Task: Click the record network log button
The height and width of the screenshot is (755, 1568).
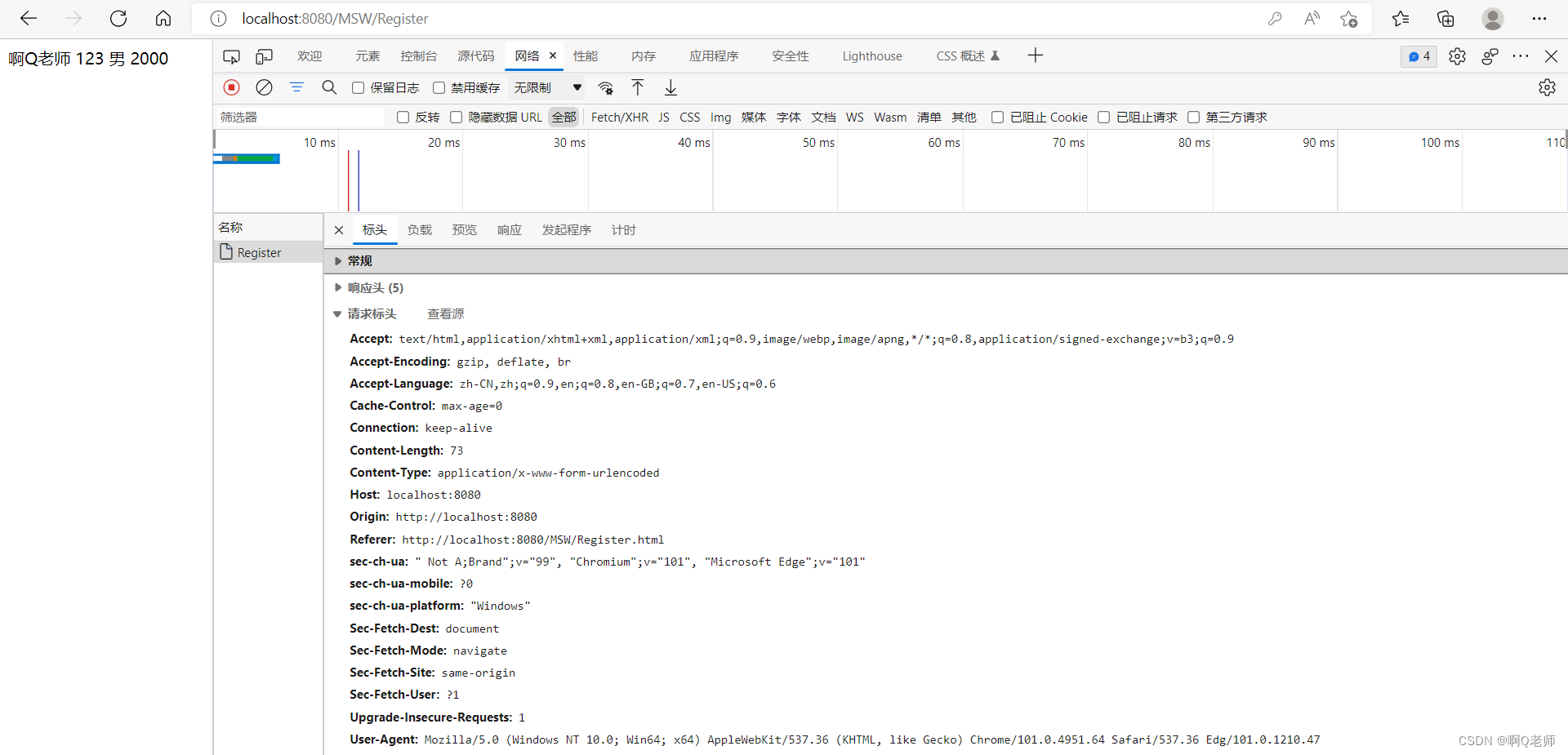Action: [232, 87]
